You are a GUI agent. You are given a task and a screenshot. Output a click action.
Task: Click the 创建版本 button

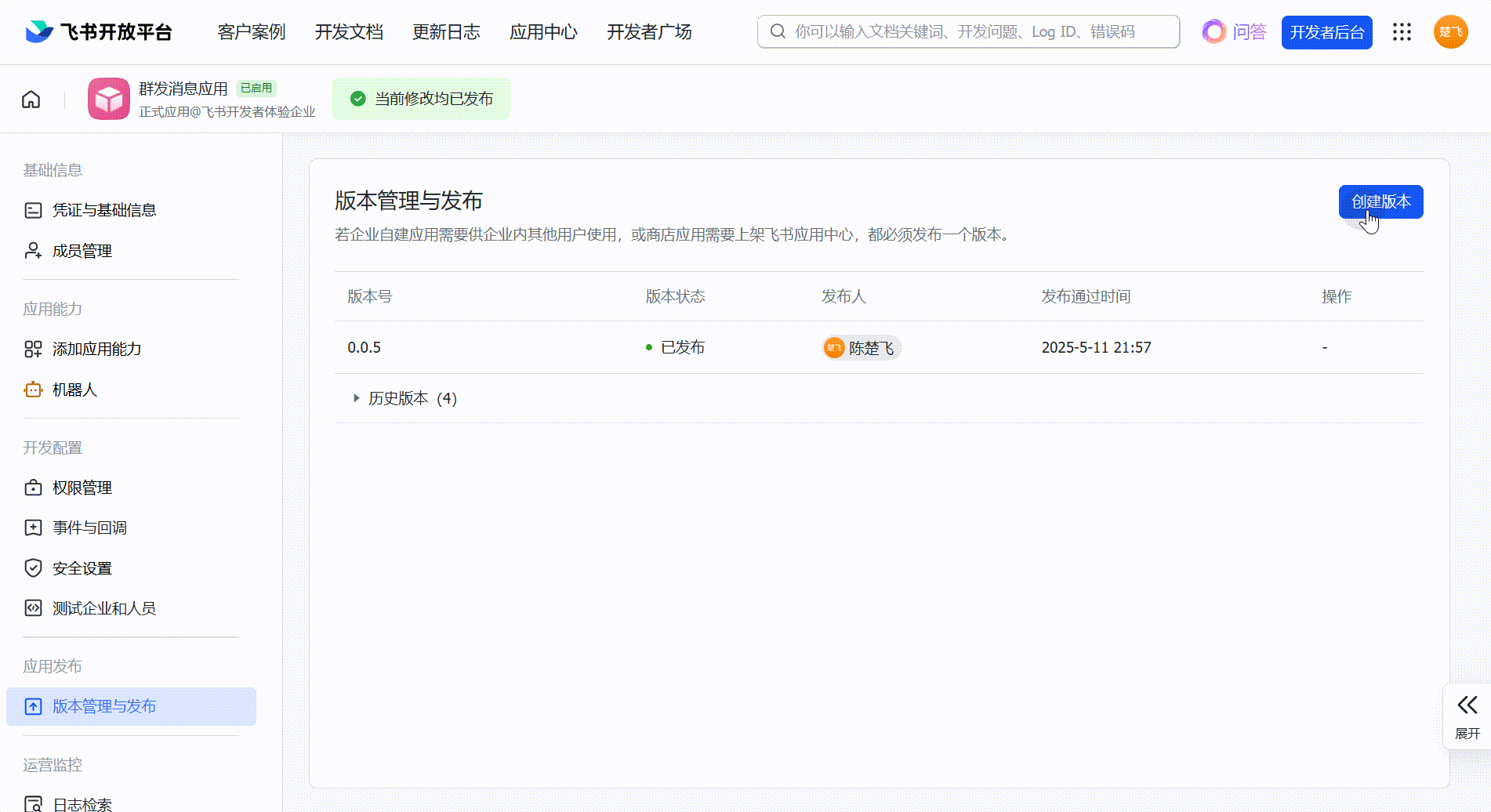point(1380,201)
